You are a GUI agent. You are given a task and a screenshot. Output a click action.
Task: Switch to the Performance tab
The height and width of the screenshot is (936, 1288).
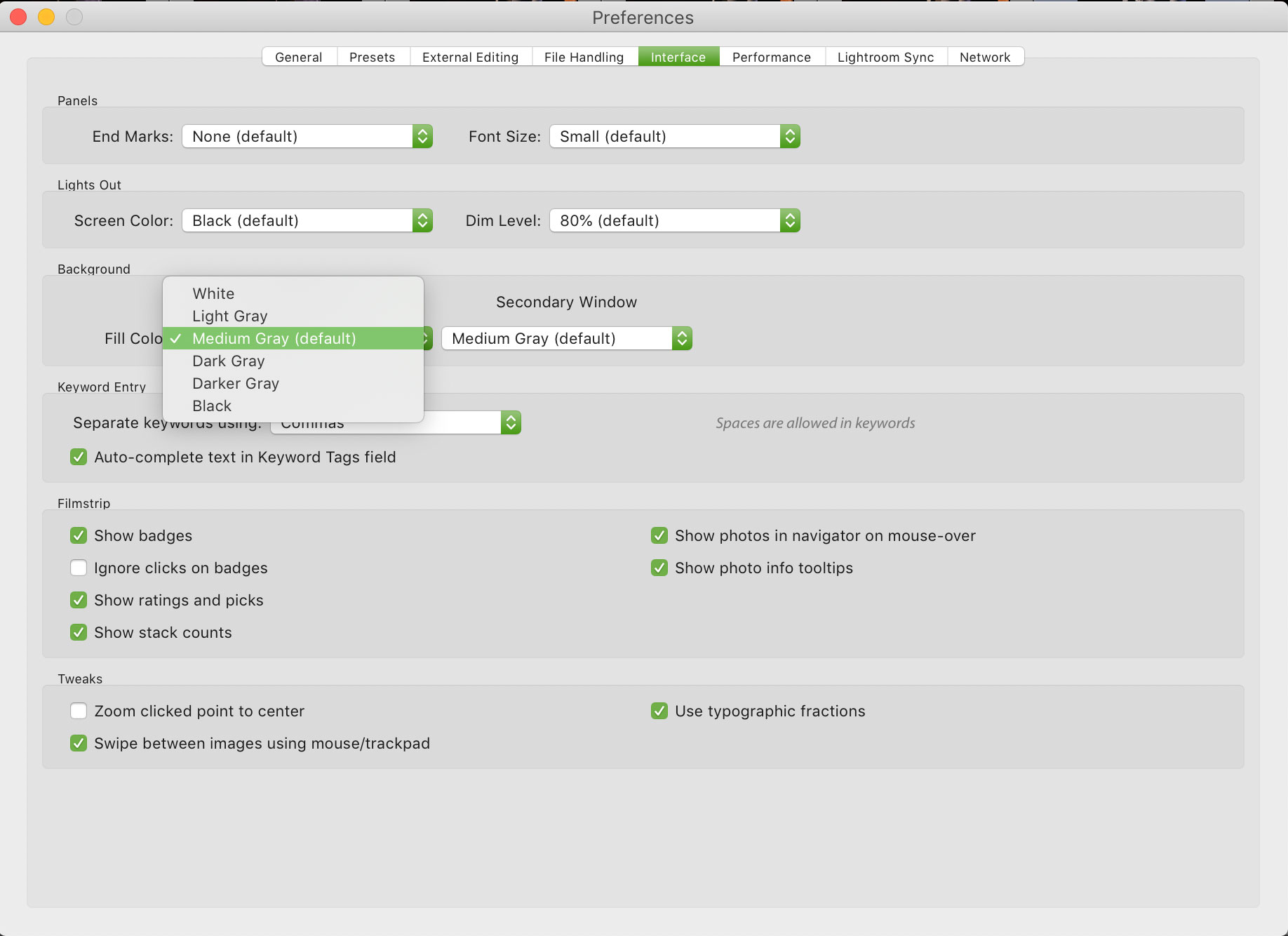click(771, 57)
